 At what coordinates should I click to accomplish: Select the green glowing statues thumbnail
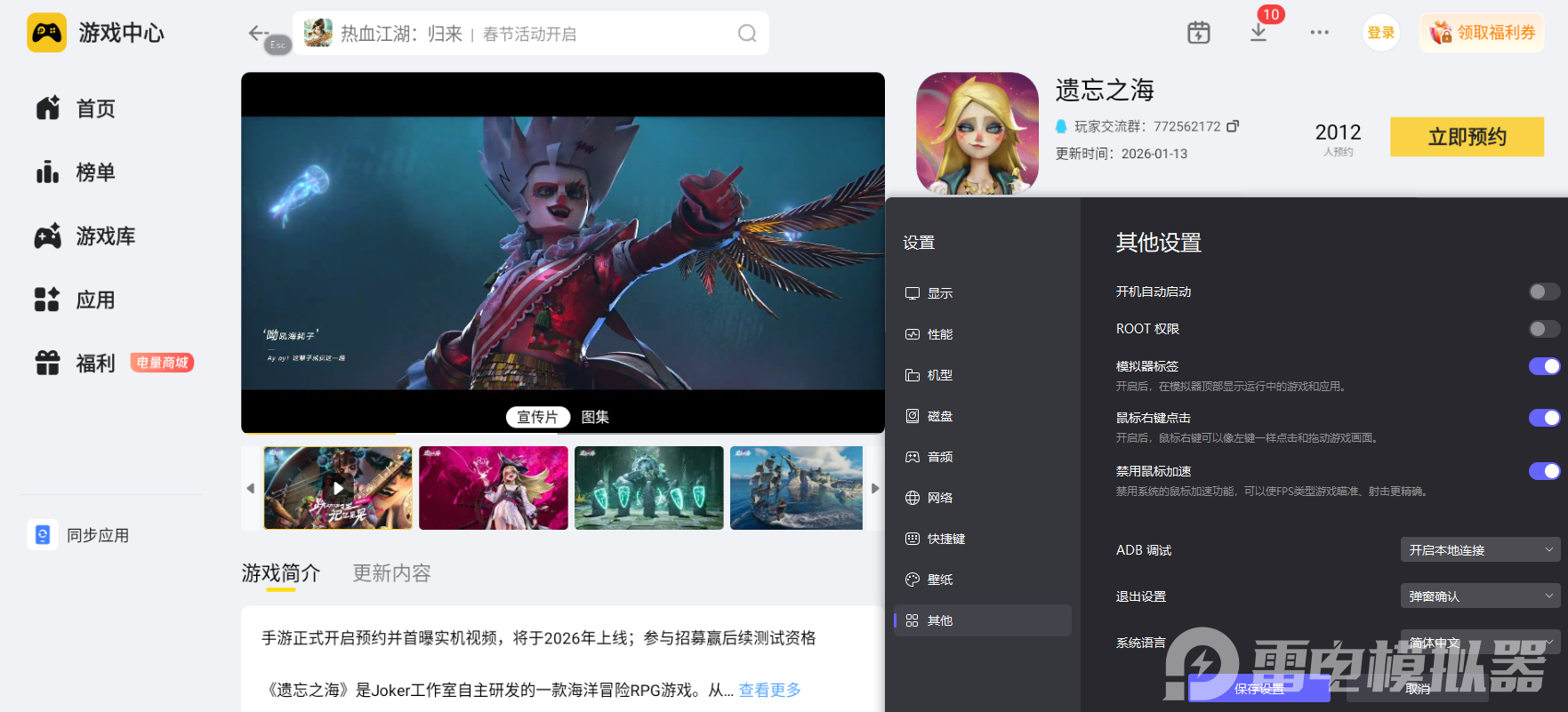(649, 488)
